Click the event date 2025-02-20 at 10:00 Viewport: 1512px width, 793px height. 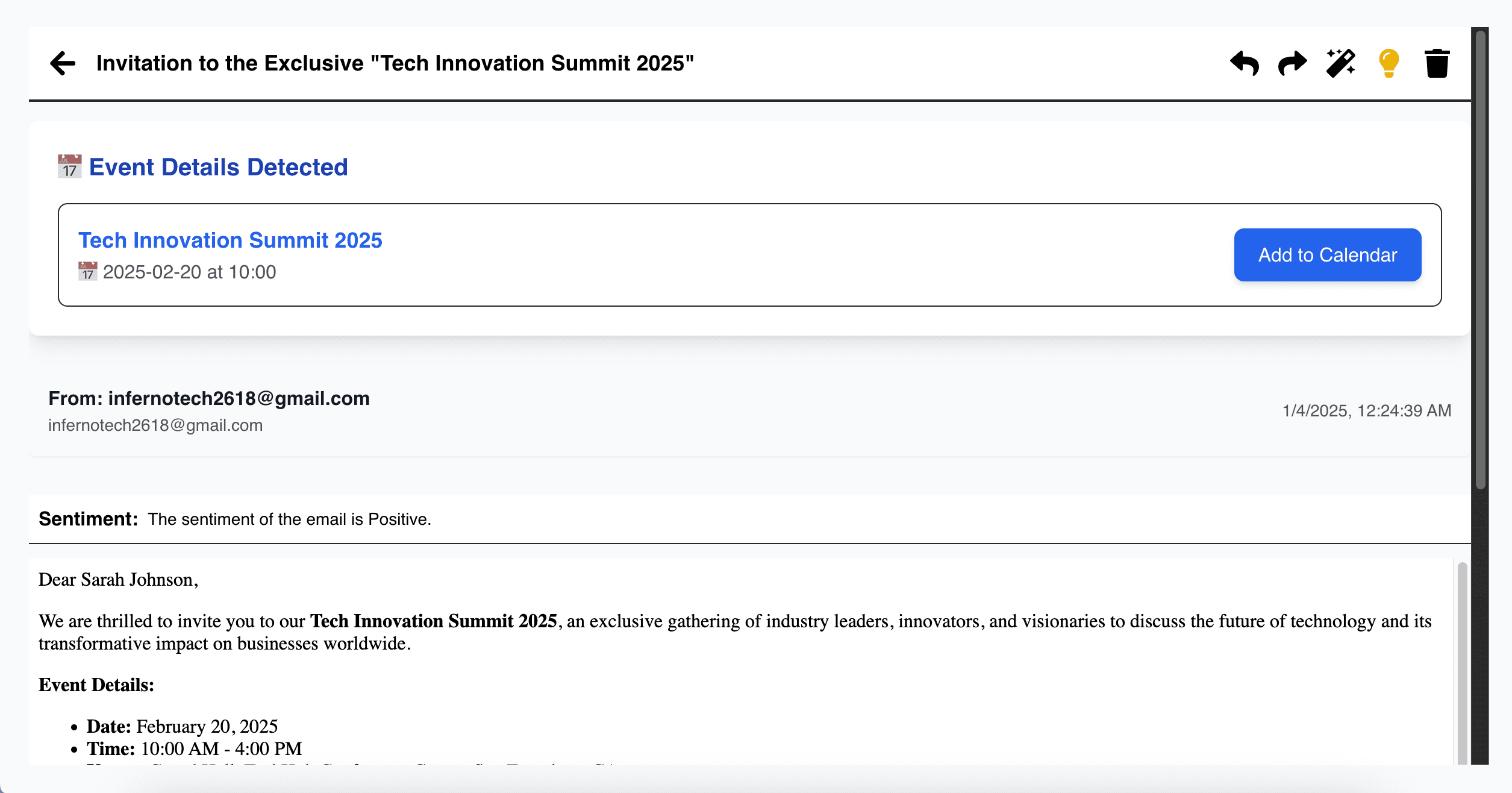click(x=189, y=272)
